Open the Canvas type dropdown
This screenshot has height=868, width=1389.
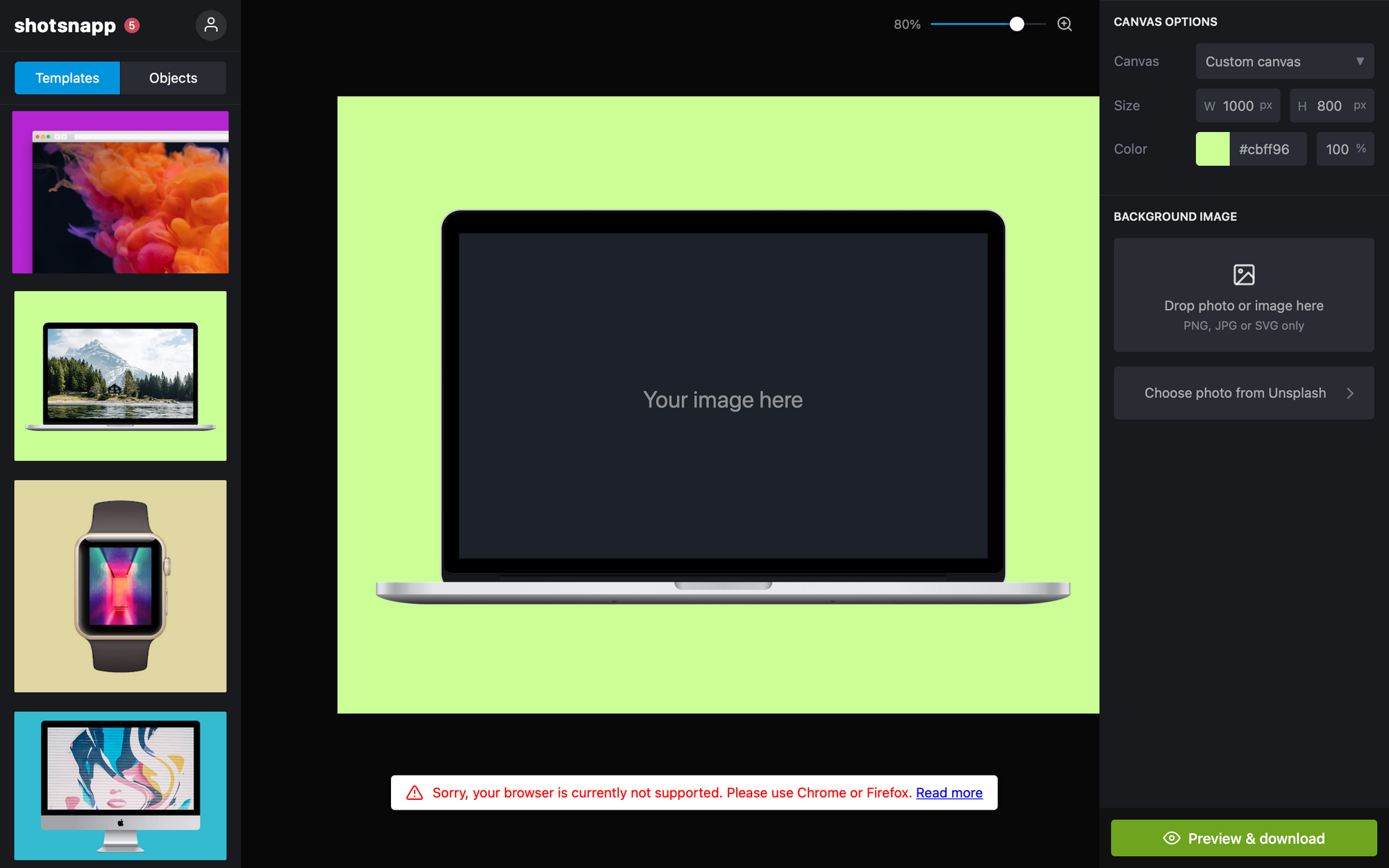pyautogui.click(x=1284, y=61)
